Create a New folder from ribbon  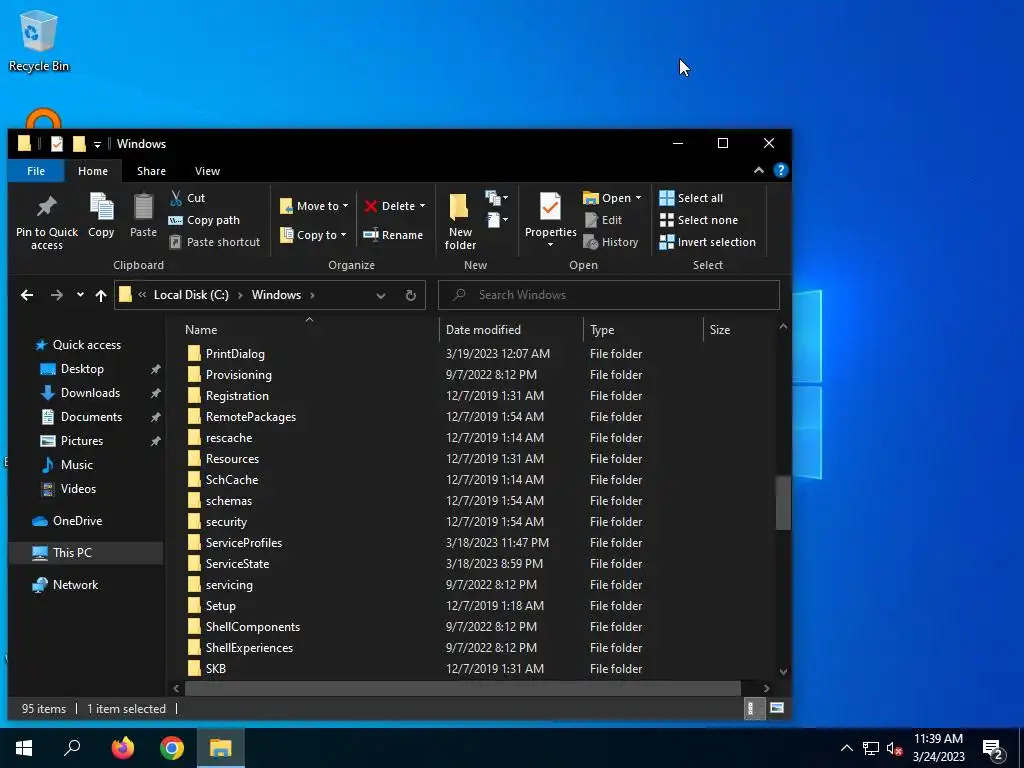(460, 221)
